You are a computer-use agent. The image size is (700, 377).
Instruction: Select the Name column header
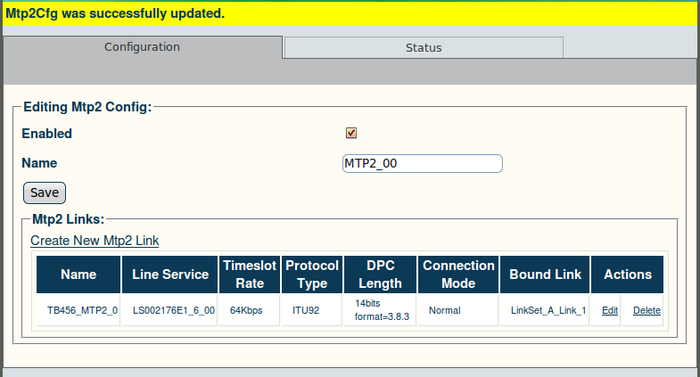pyautogui.click(x=79, y=274)
